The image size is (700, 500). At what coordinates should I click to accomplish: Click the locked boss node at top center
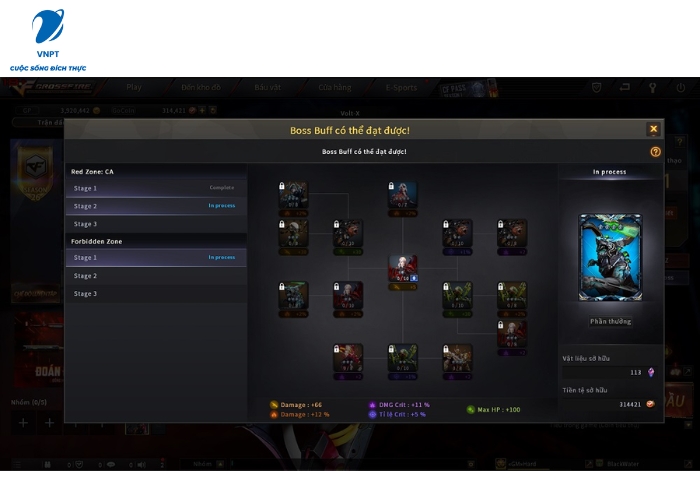pos(403,195)
